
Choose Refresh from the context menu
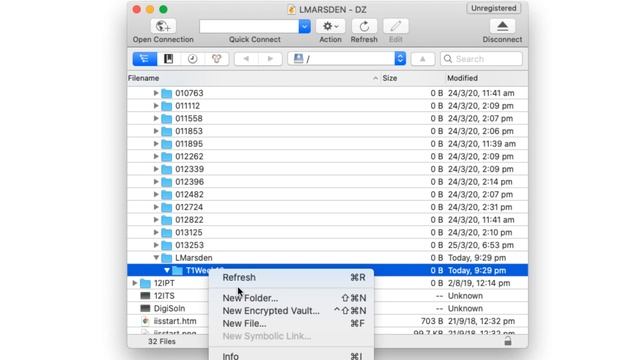click(x=291, y=278)
